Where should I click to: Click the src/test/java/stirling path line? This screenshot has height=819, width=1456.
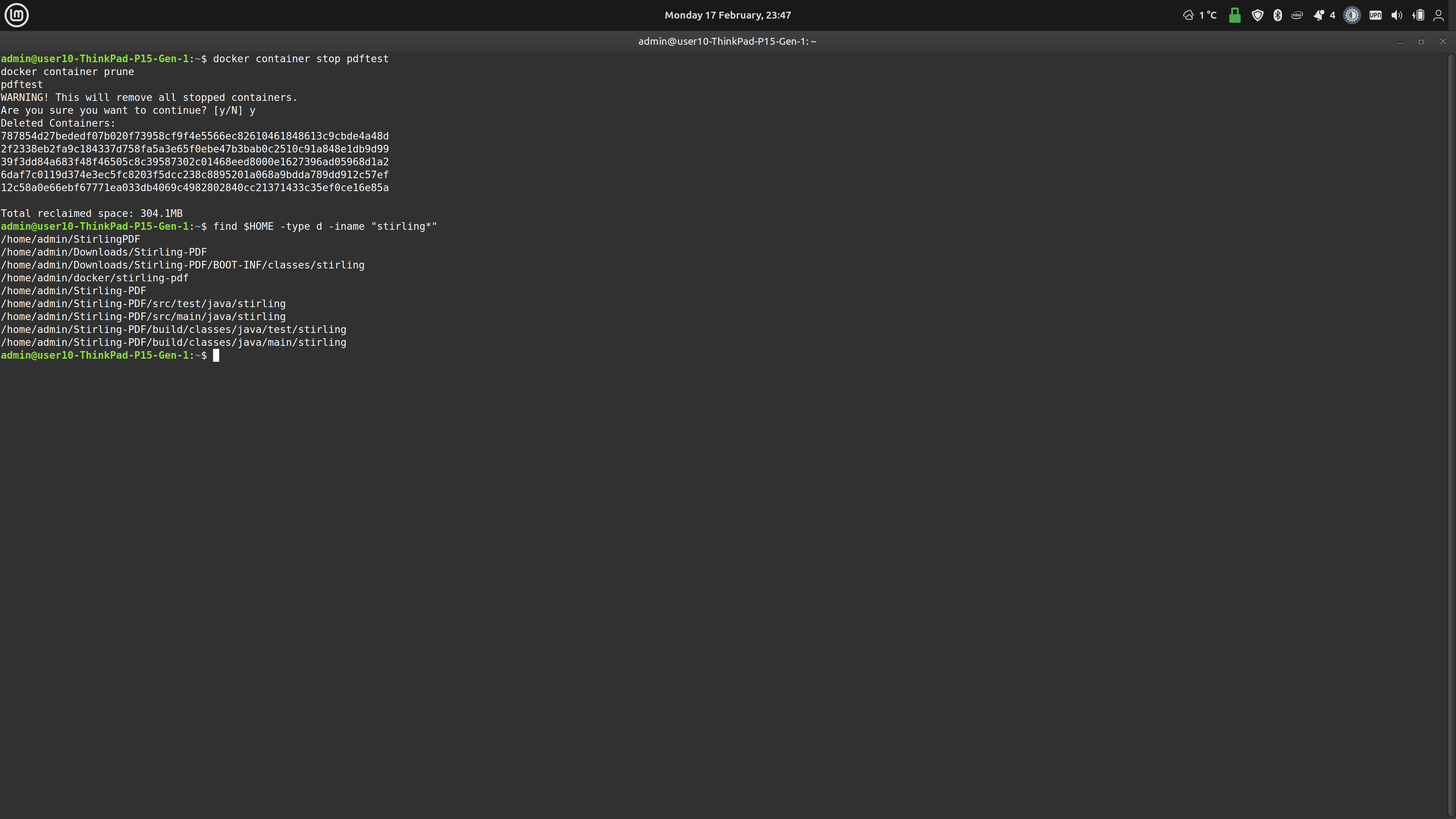(143, 304)
